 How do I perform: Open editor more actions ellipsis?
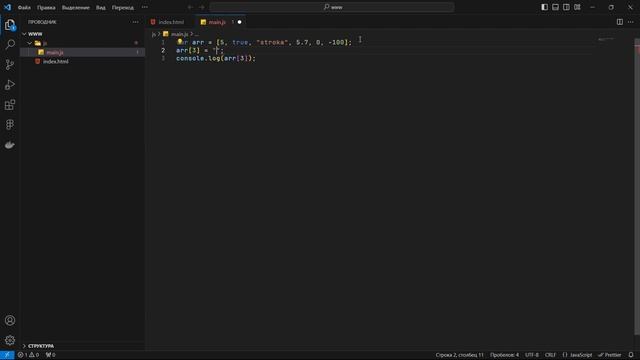click(x=631, y=22)
